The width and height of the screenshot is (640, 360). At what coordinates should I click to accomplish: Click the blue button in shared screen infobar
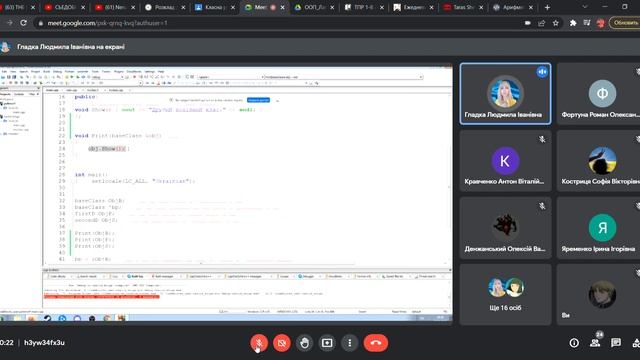pos(258,100)
